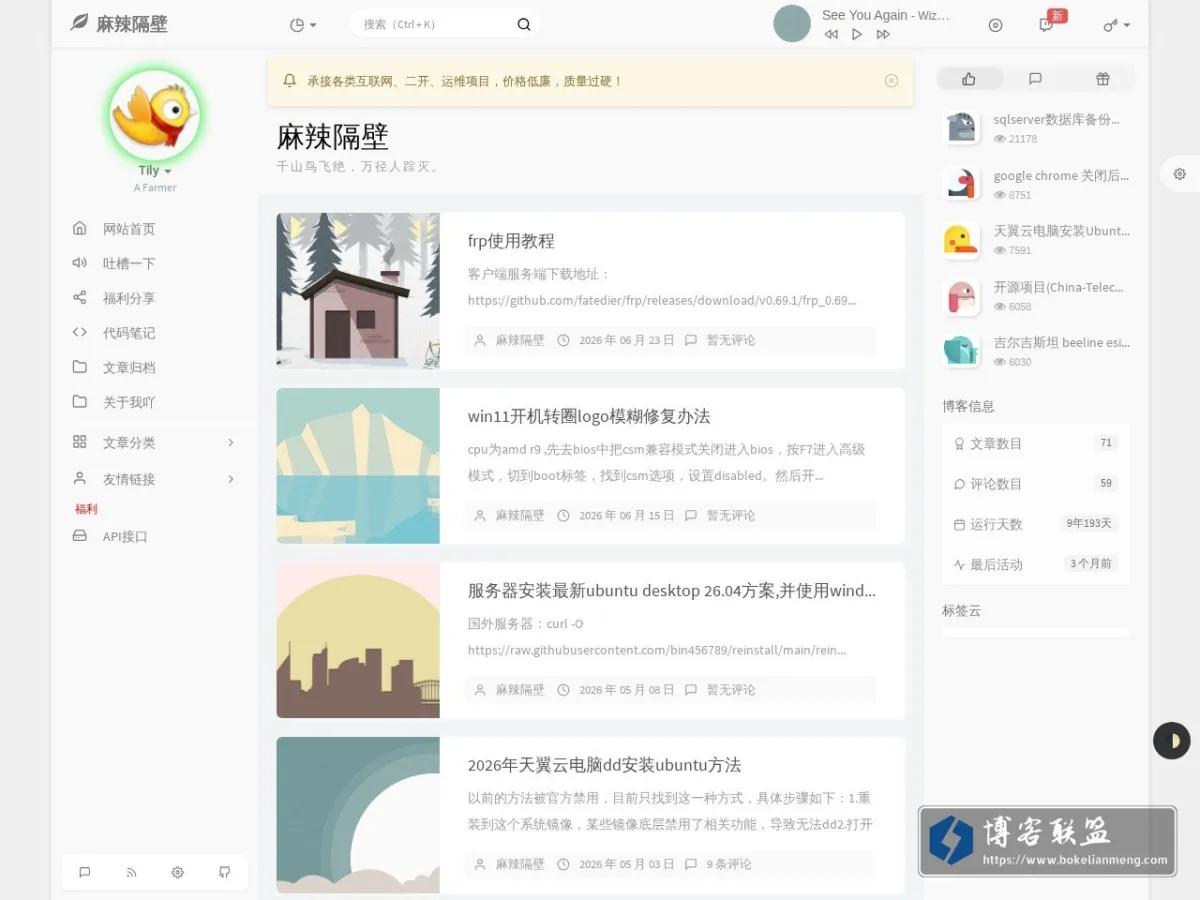The height and width of the screenshot is (900, 1200).
Task: Switch to the comments tab in sidebar
Action: (1035, 79)
